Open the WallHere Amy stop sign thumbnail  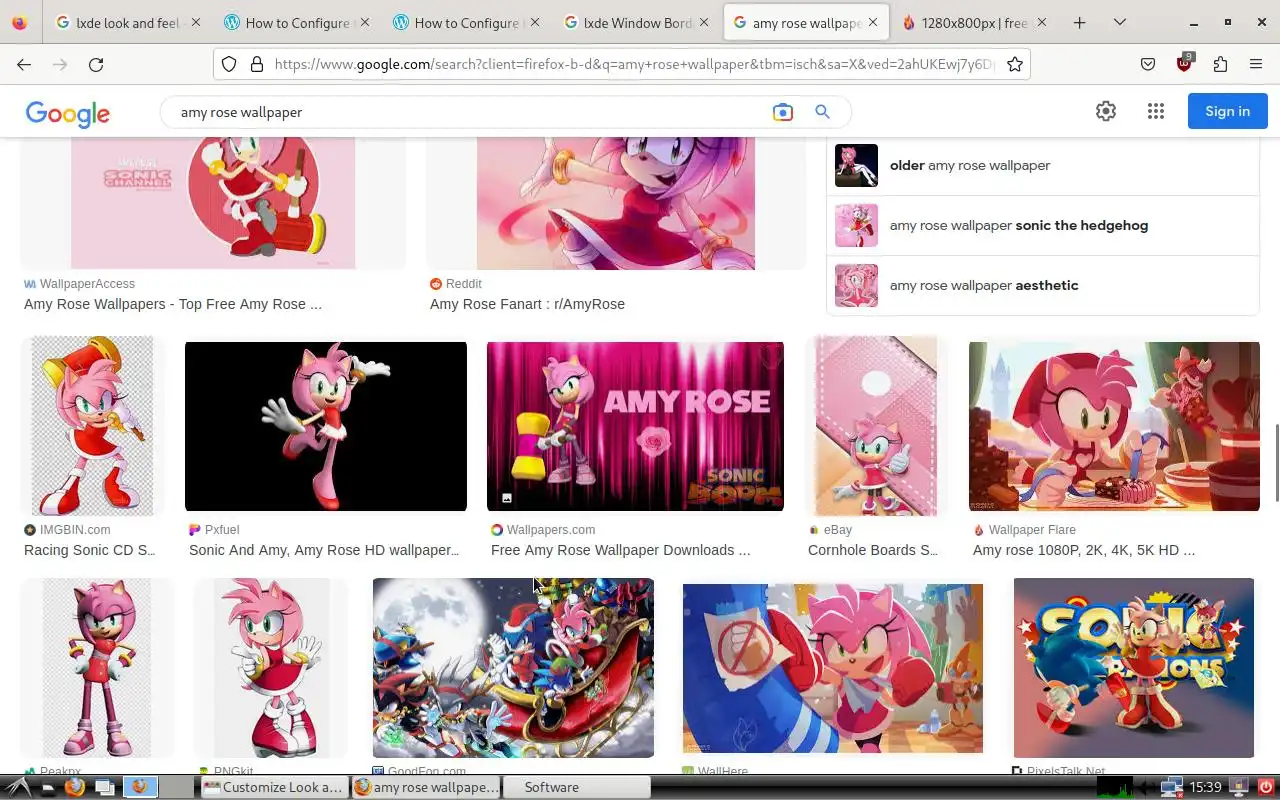833,668
